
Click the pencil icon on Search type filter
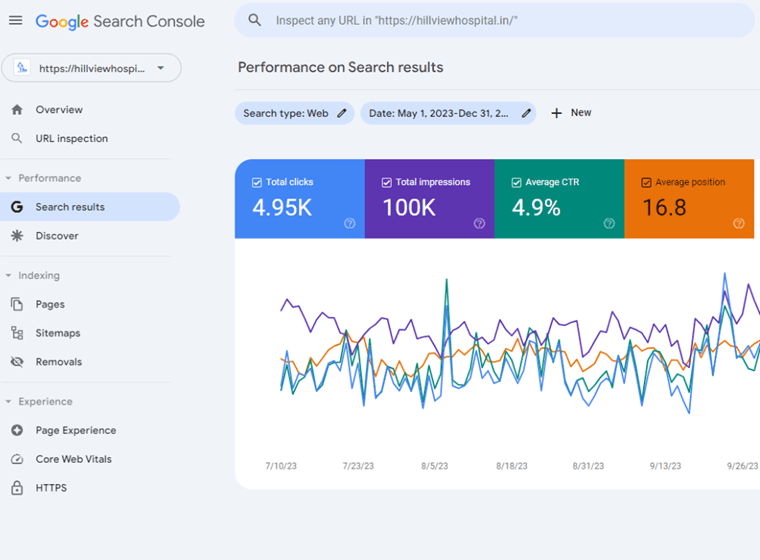point(342,114)
